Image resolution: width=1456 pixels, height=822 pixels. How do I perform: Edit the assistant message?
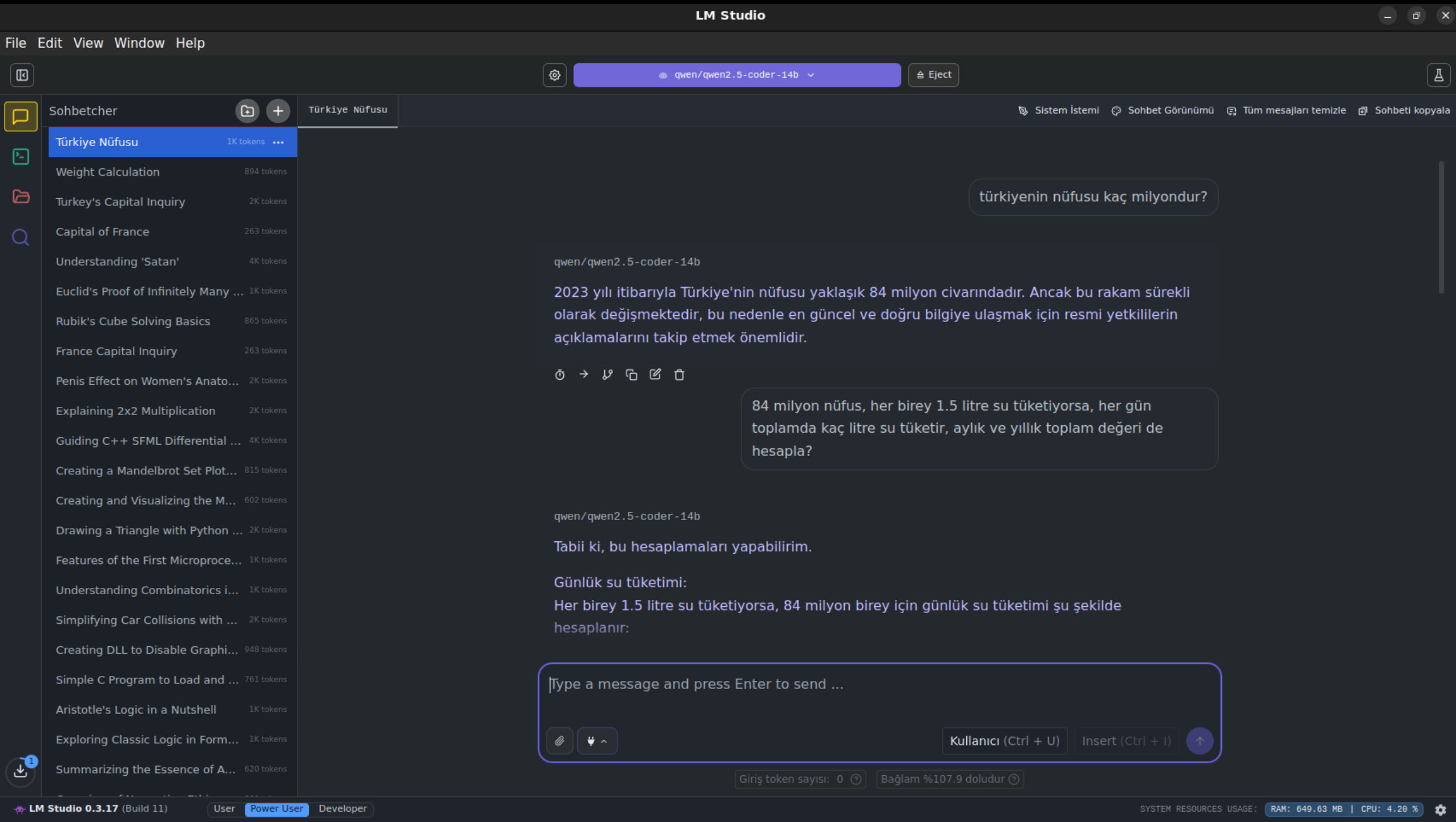click(655, 374)
